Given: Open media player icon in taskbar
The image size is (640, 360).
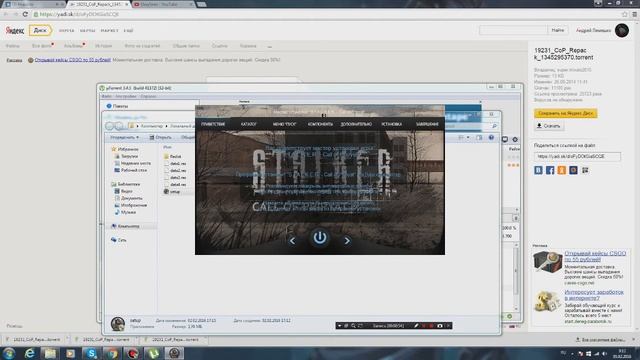Looking at the screenshot, I should pyautogui.click(x=70, y=353).
